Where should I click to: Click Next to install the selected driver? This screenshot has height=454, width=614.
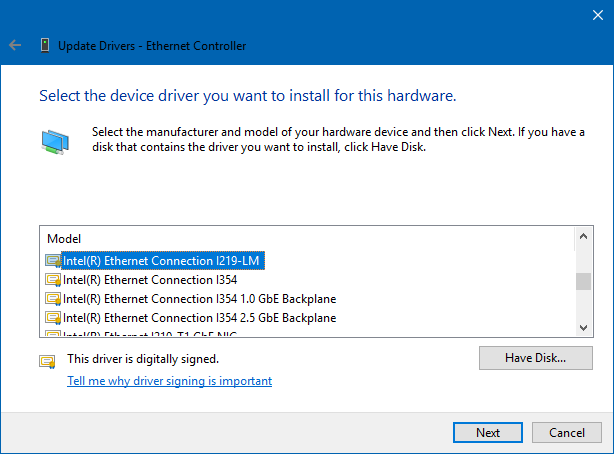click(488, 433)
